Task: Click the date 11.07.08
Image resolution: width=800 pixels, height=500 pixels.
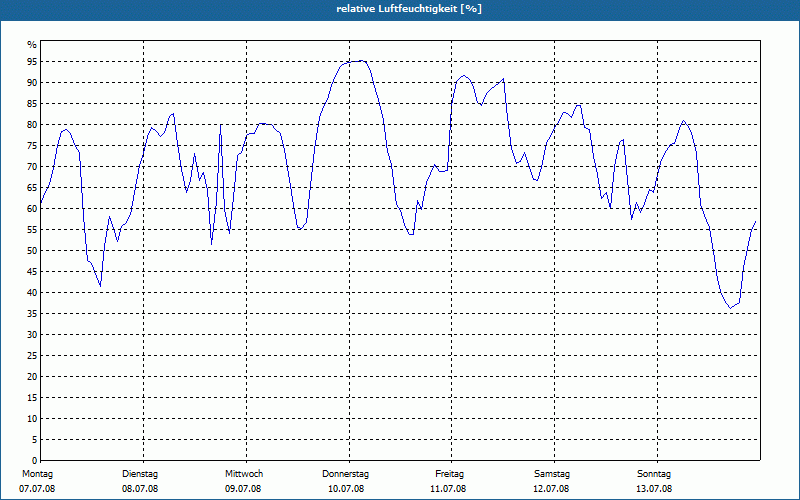Action: pos(448,489)
